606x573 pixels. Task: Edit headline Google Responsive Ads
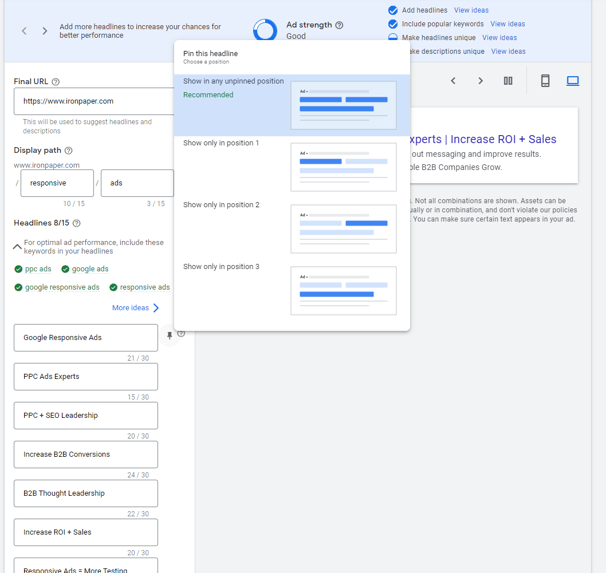[x=86, y=338]
